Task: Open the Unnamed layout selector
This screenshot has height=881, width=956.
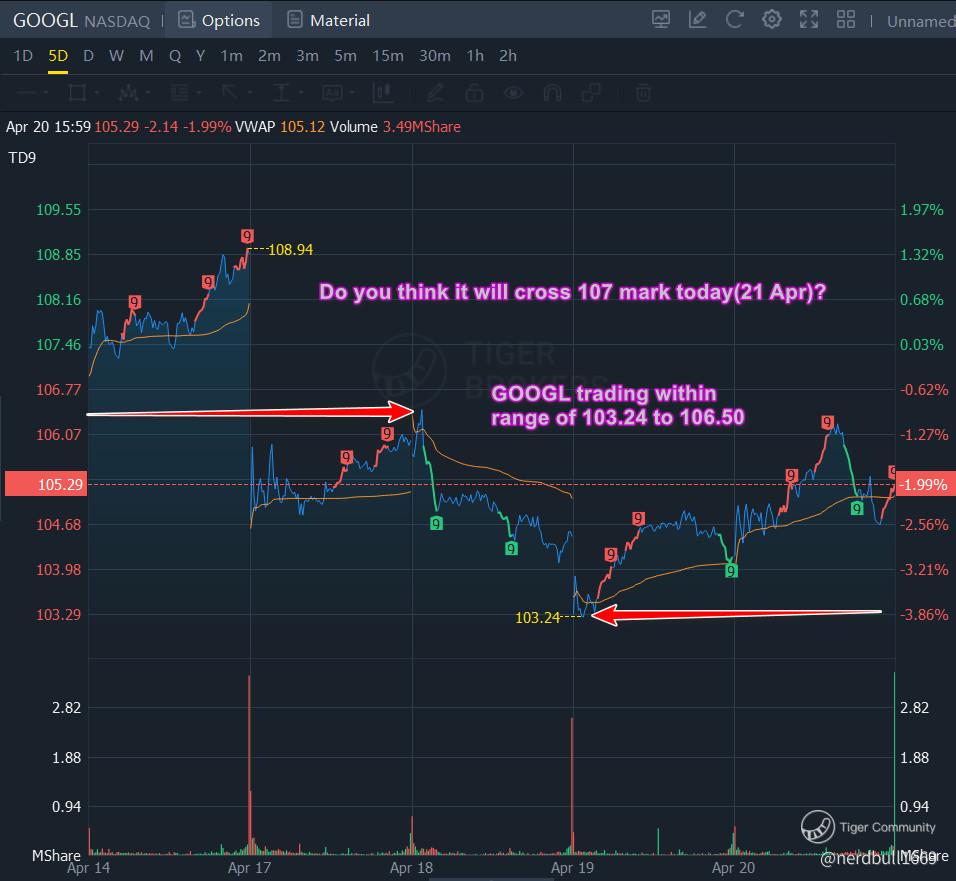Action: click(x=921, y=21)
